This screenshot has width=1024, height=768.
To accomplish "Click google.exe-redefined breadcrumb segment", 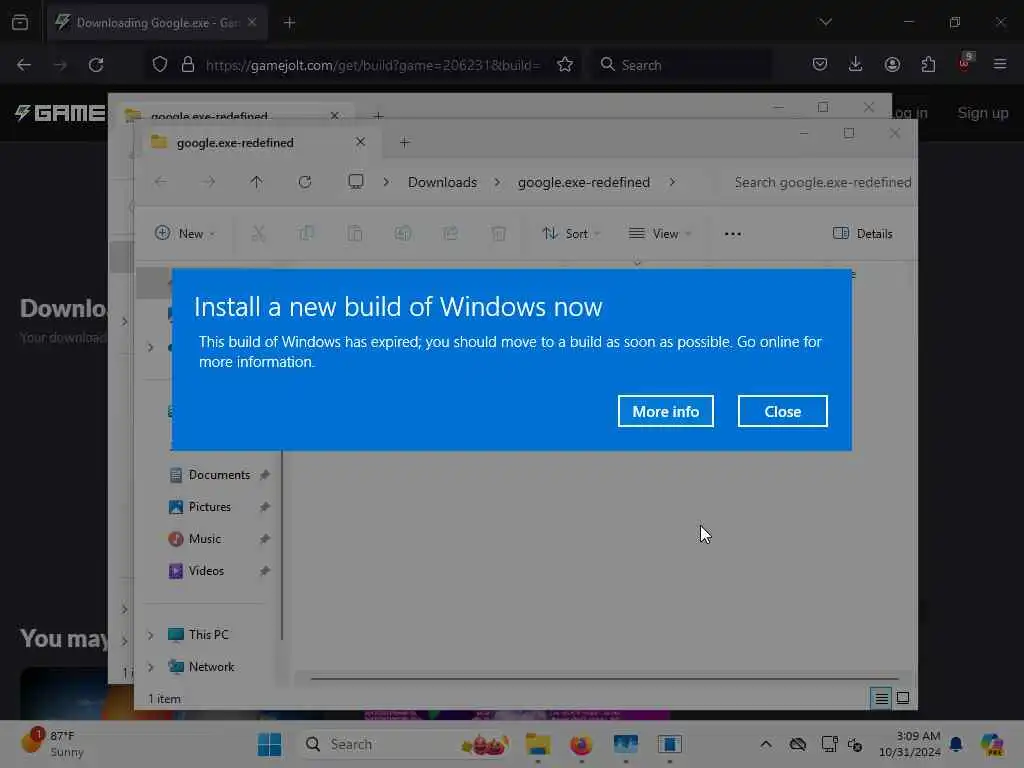I will click(x=584, y=182).
